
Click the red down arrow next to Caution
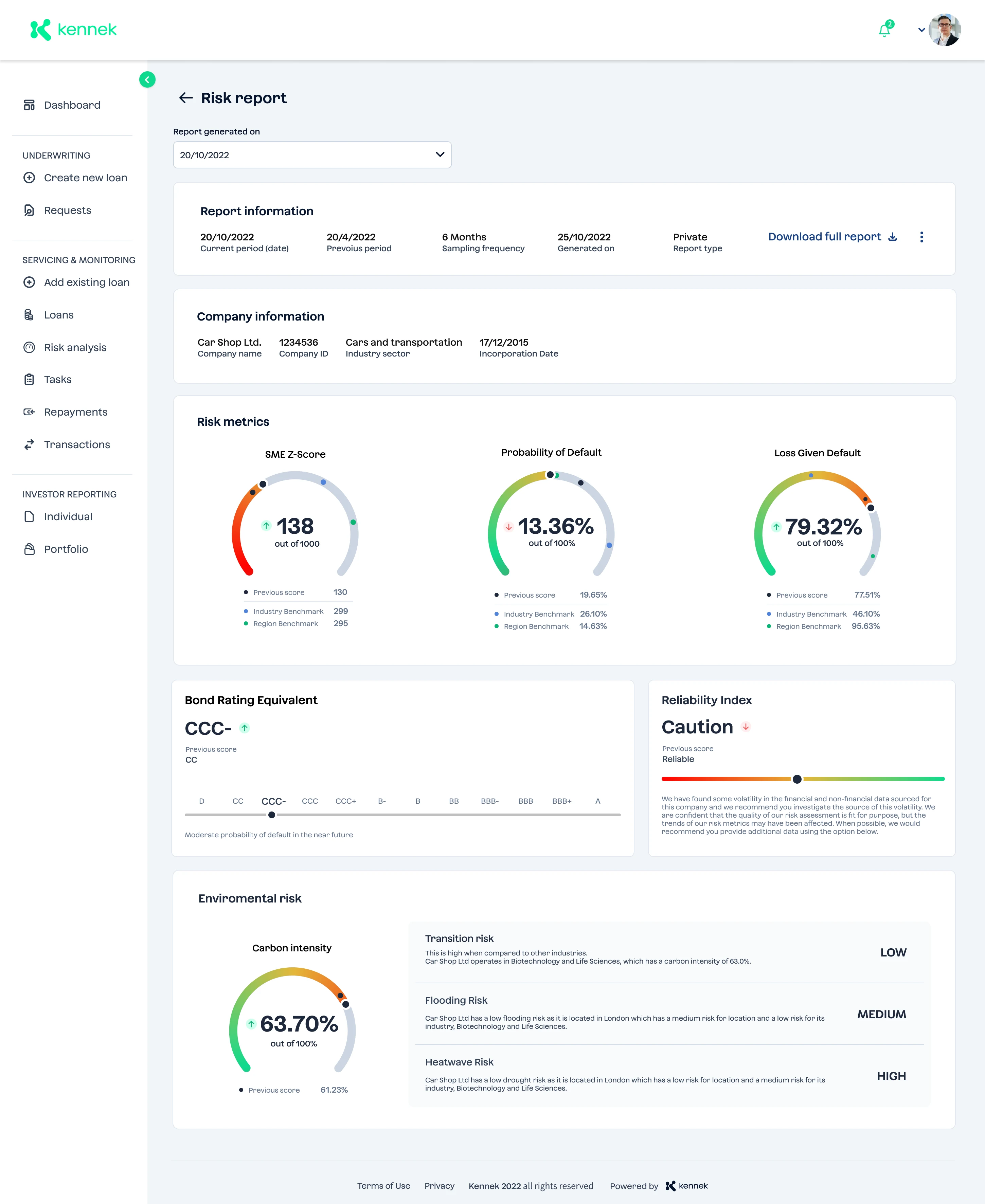[x=746, y=727]
